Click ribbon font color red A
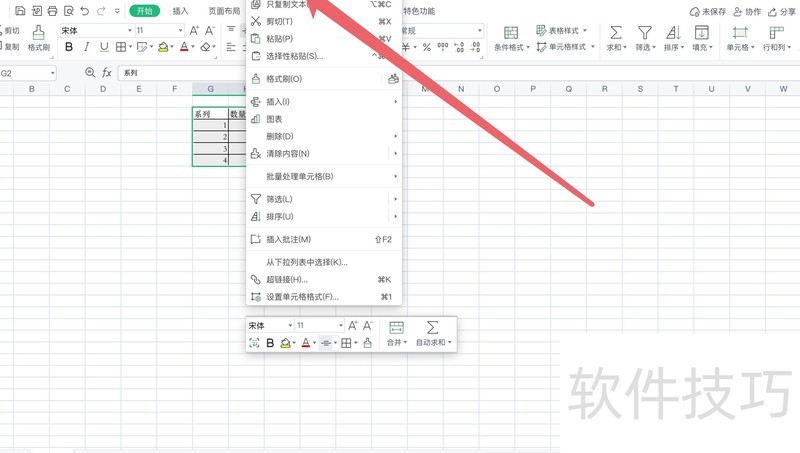This screenshot has height=453, width=800. 184,47
